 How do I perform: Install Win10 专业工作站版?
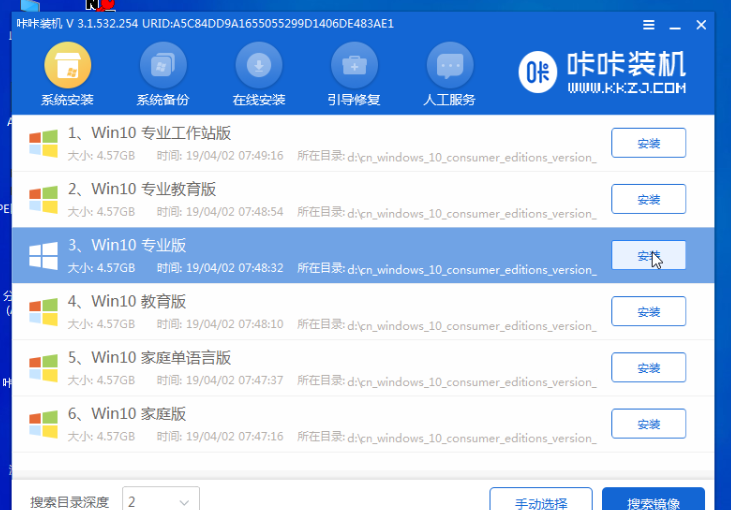[648, 143]
